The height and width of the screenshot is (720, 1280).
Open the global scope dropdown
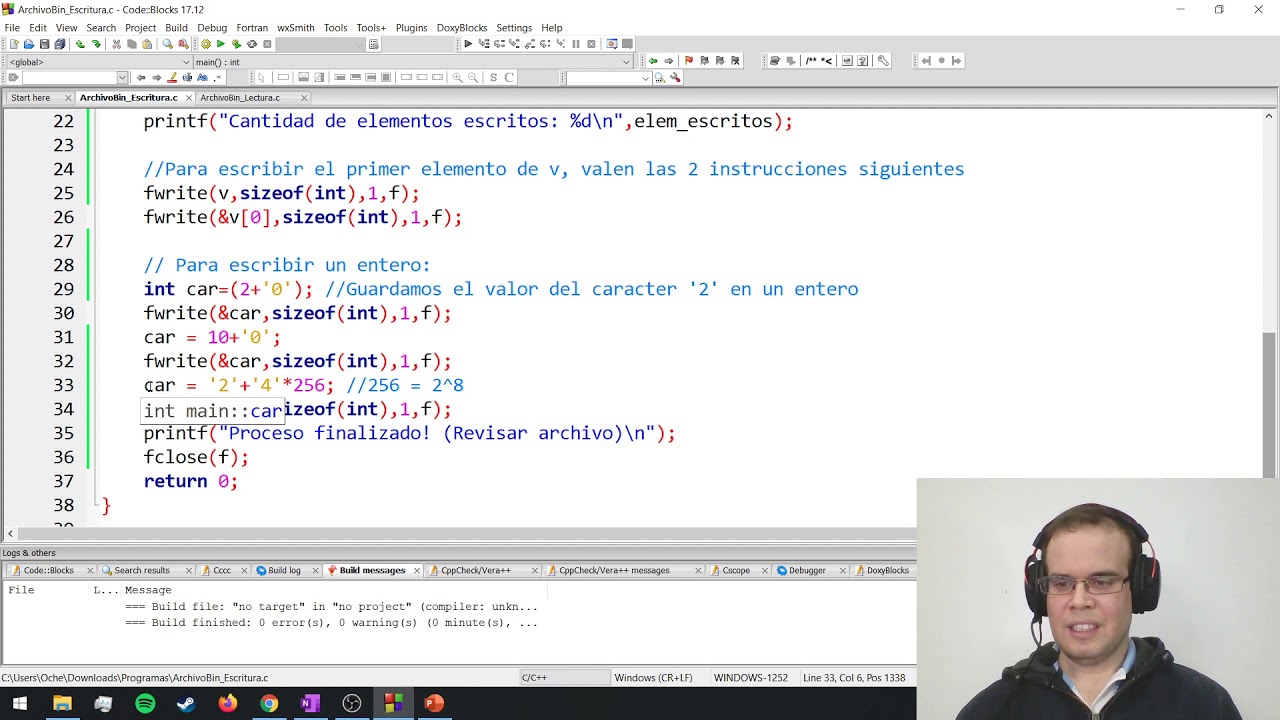[96, 62]
